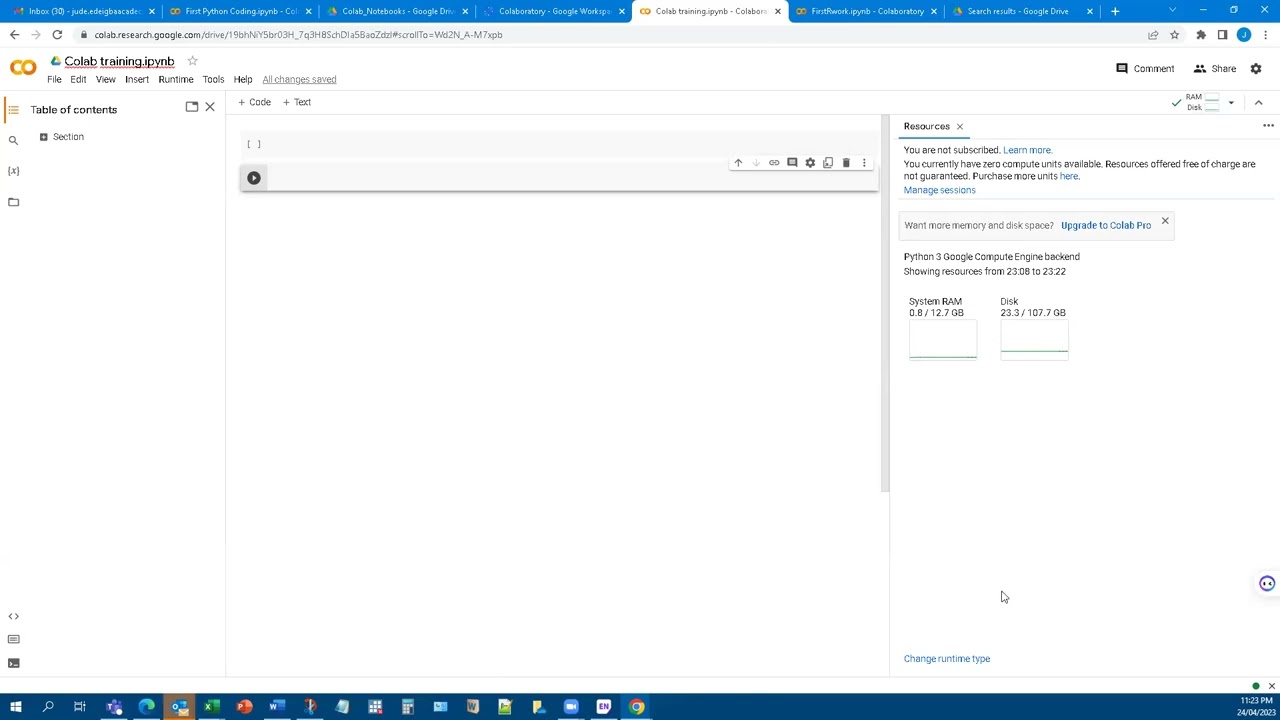
Task: Open Find and replace in the sidebar
Action: [x=13, y=141]
